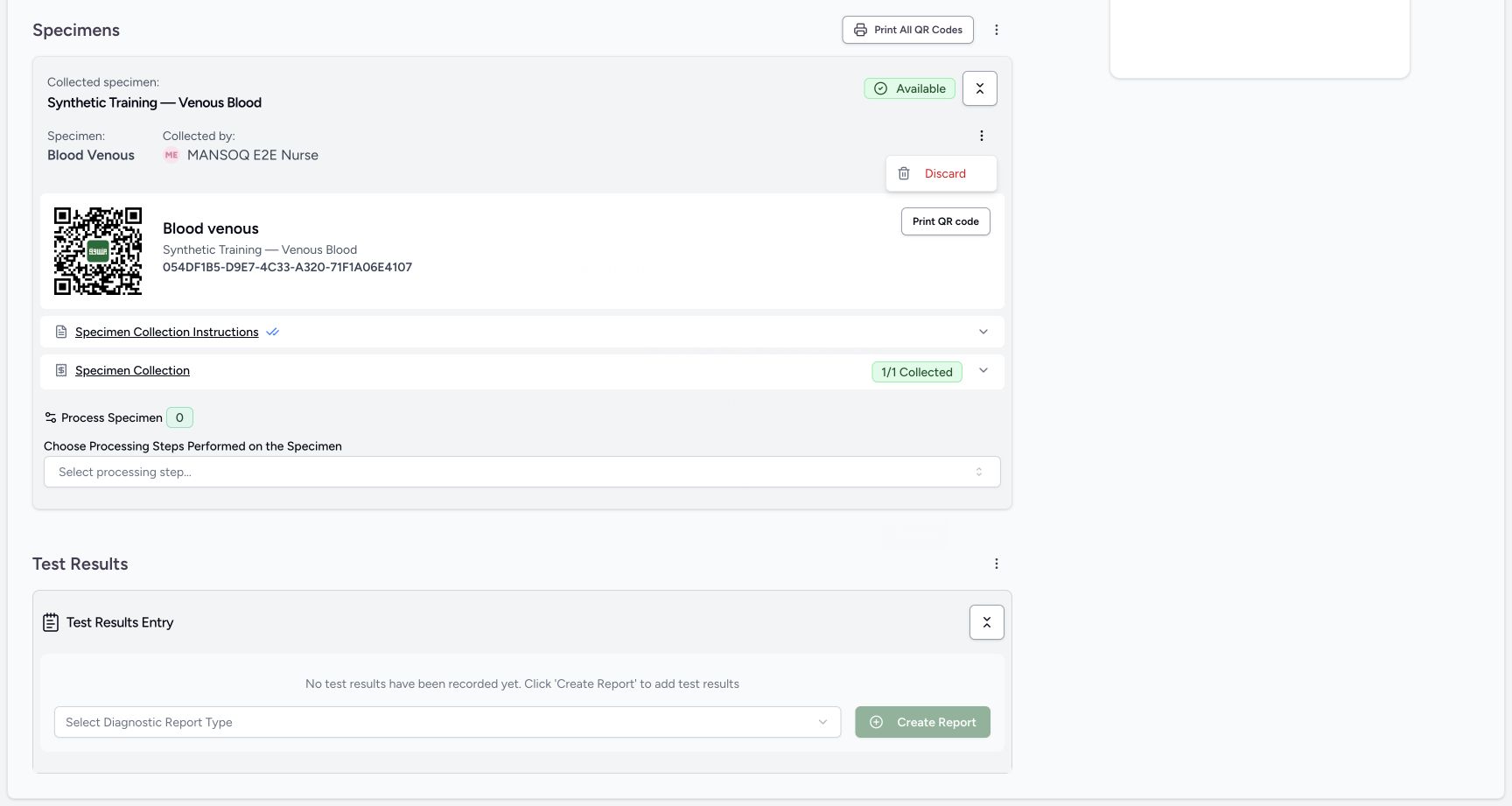Click the Print QR code button
The height and width of the screenshot is (806, 1512).
pos(946,221)
